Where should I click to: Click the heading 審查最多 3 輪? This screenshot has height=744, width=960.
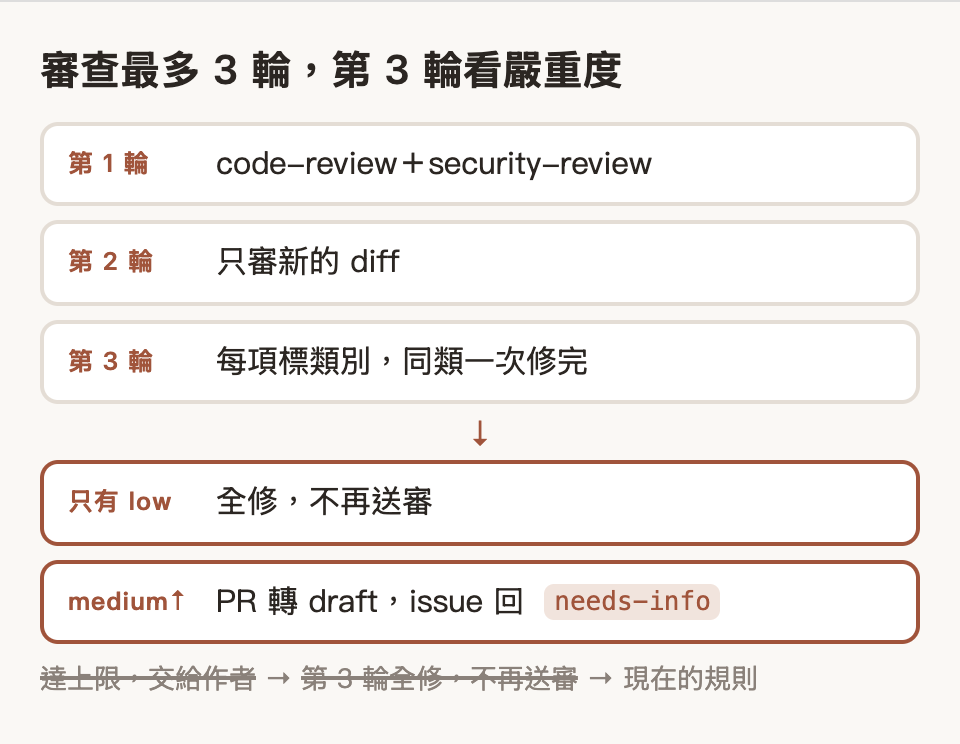pyautogui.click(x=165, y=70)
